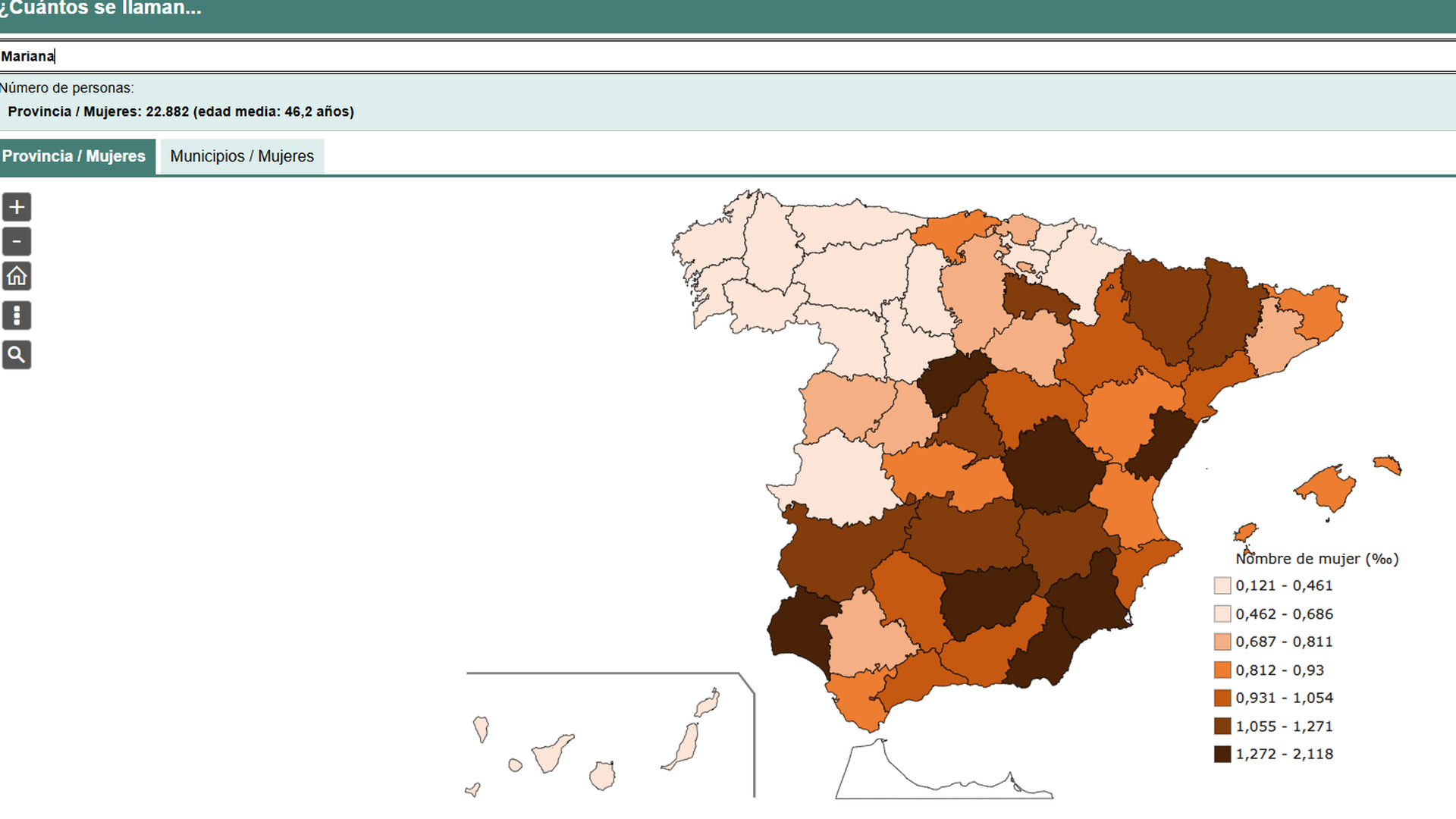Click the darkest legend swatch 1,272 - 2,118
Viewport: 1456px width, 819px height.
tap(1222, 754)
